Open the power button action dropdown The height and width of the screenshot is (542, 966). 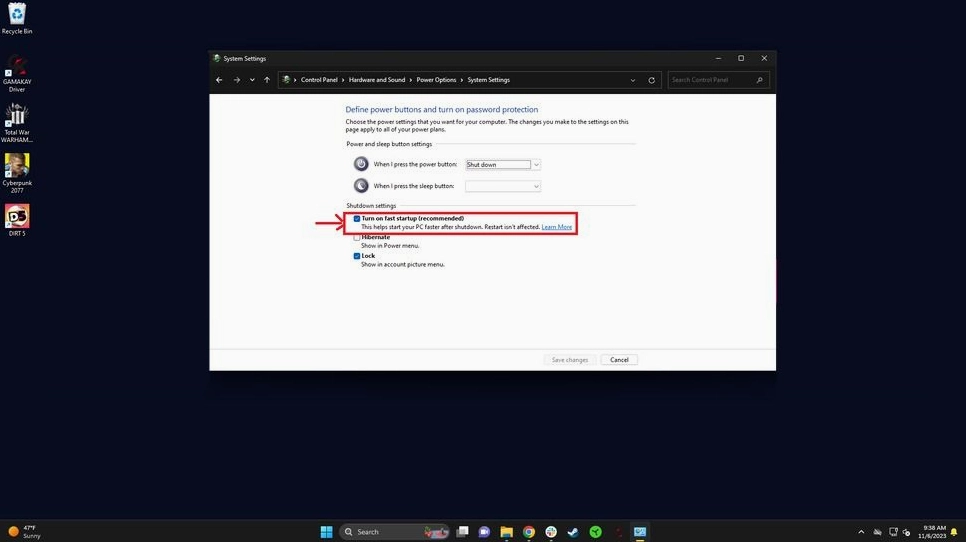point(503,164)
